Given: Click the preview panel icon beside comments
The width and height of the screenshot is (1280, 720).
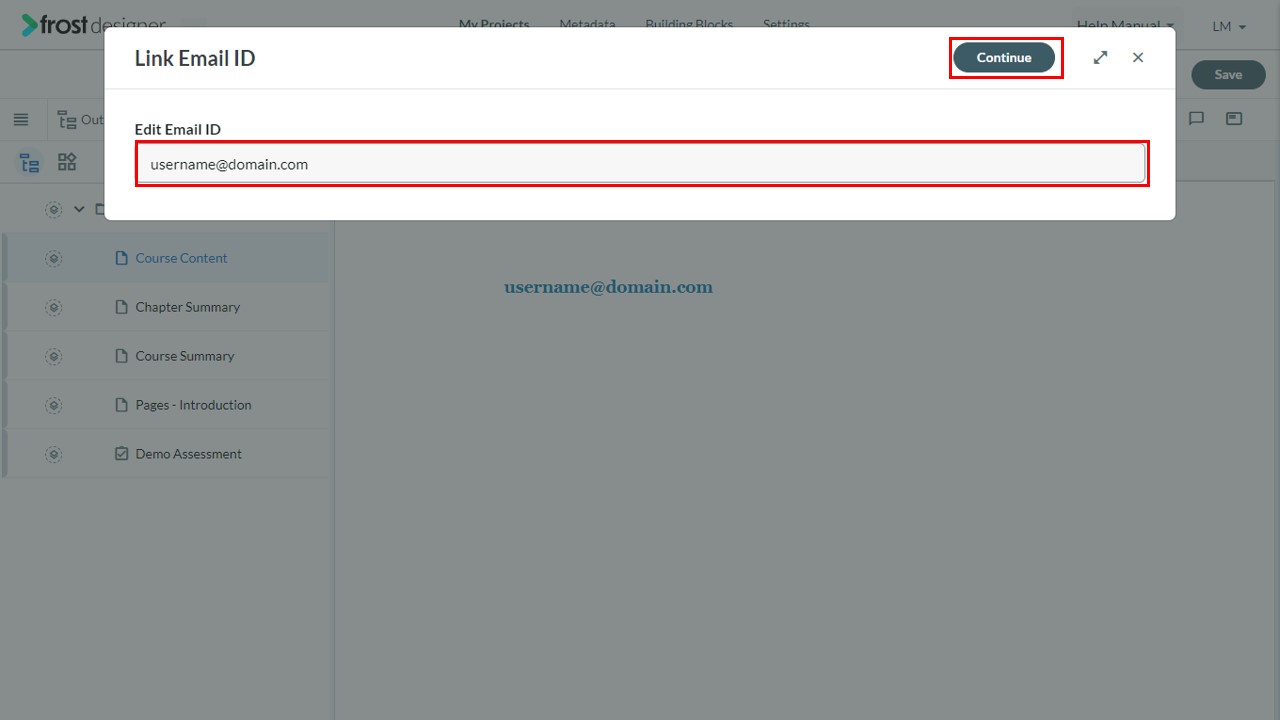Looking at the screenshot, I should click(1234, 119).
